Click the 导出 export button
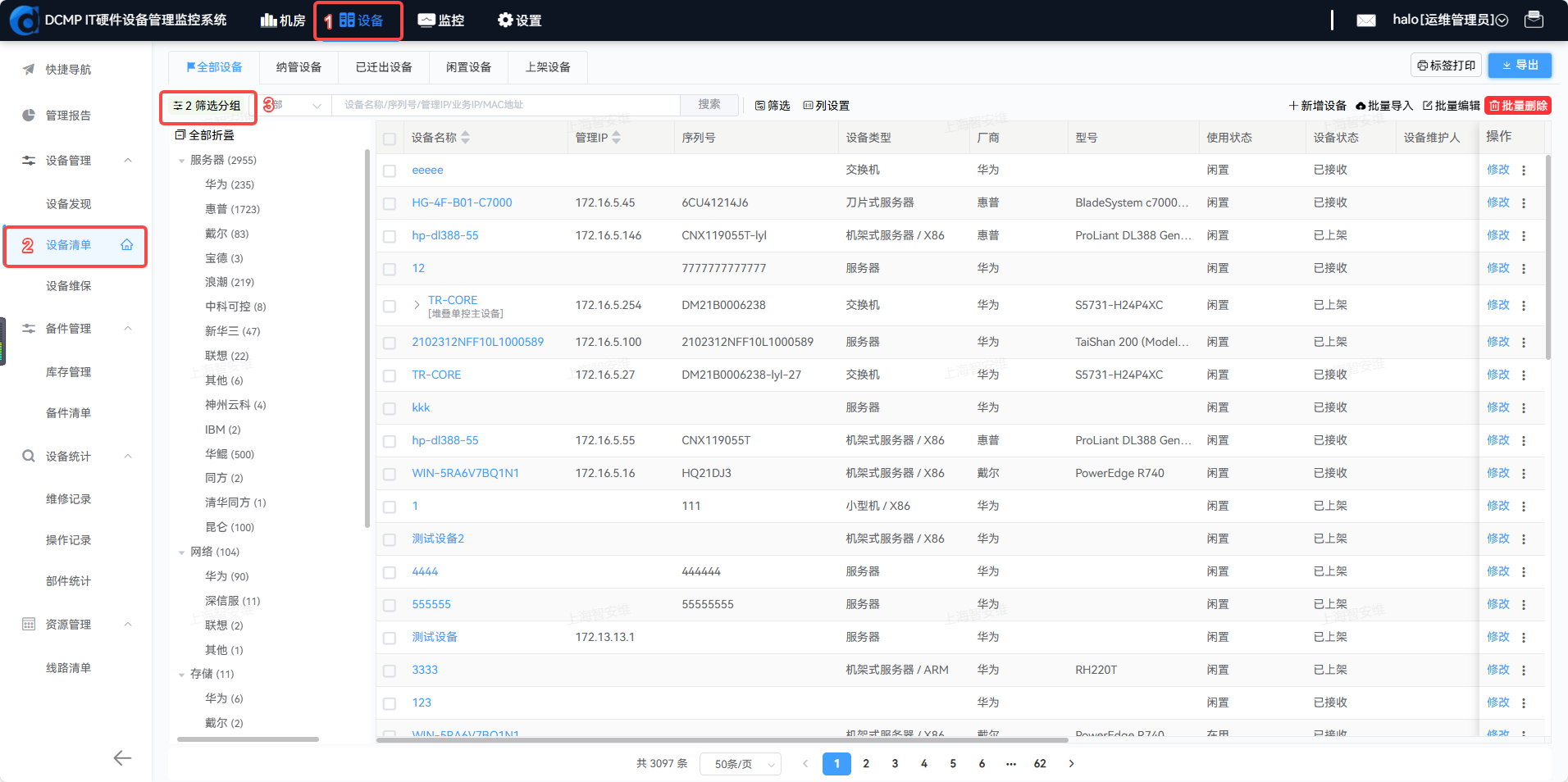Screen dimensions: 1568x782 (1520, 66)
